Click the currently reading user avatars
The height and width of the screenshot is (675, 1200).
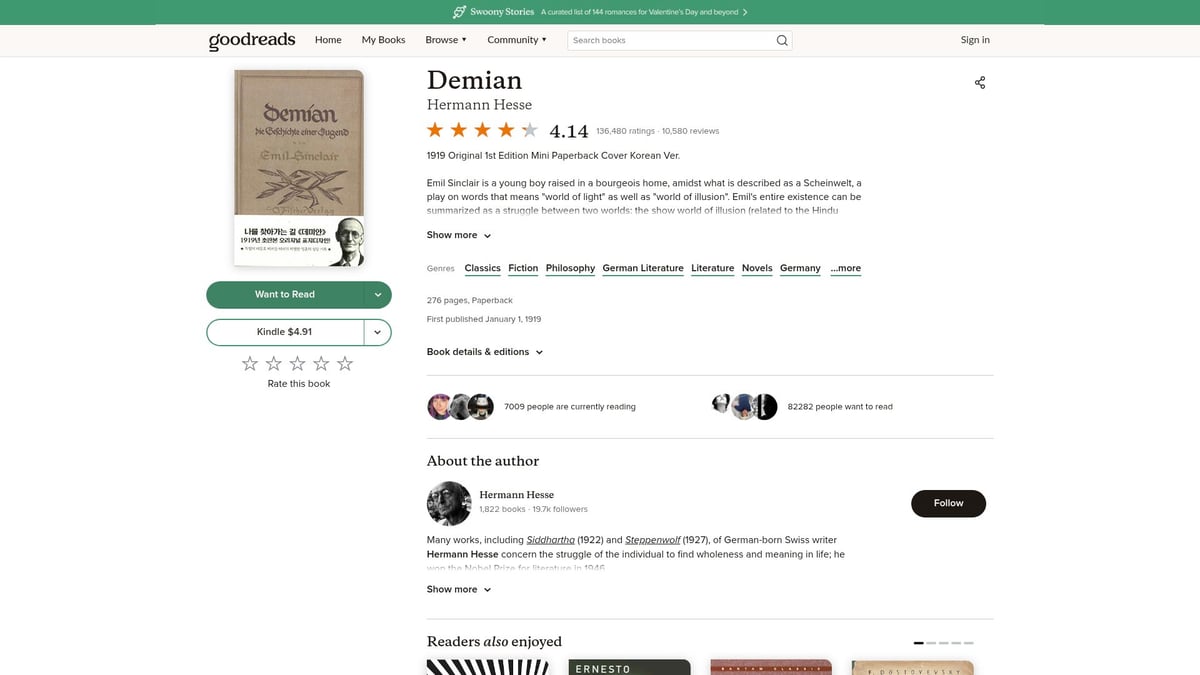(461, 406)
